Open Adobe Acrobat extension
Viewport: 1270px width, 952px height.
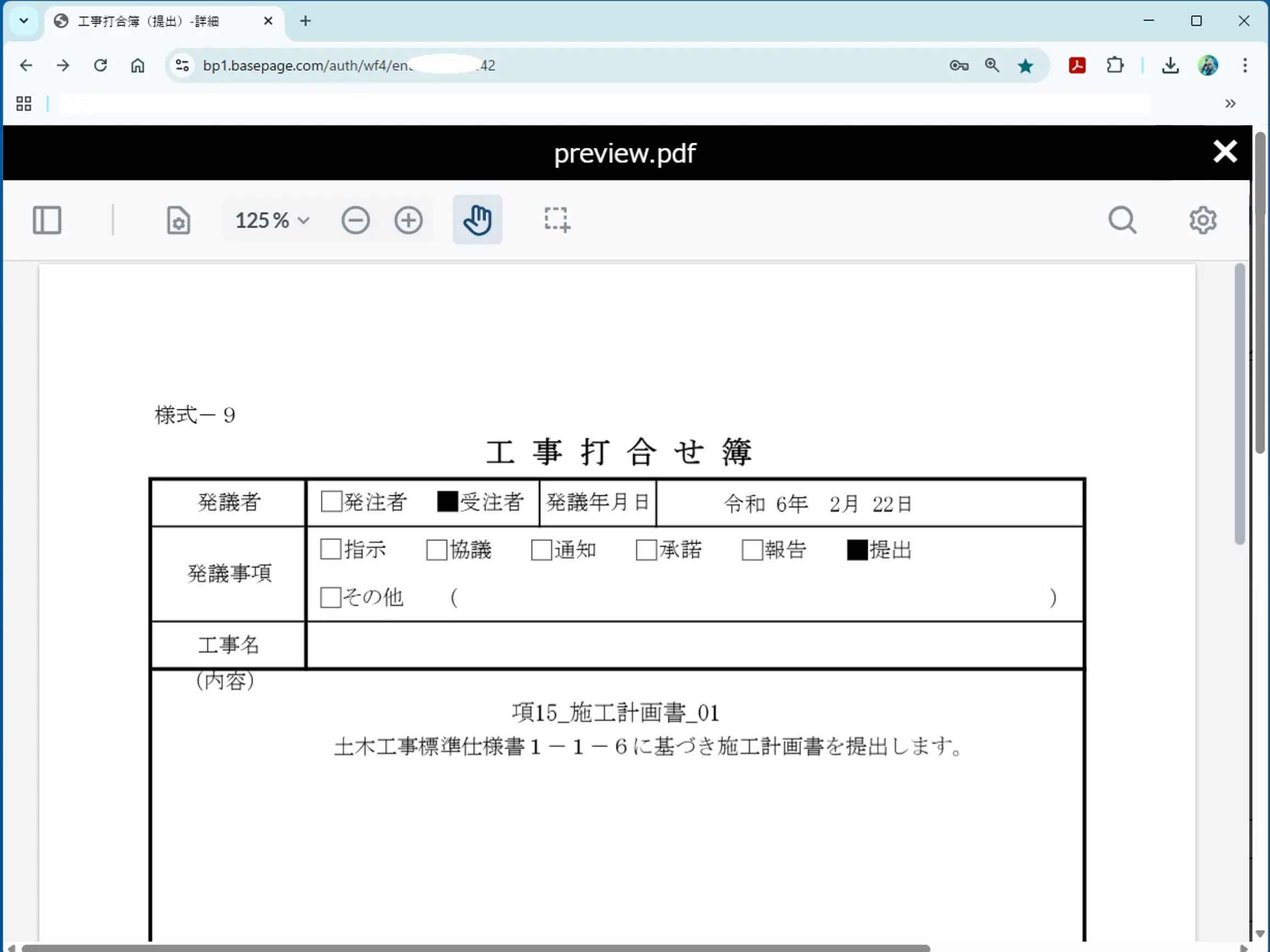pos(1077,65)
